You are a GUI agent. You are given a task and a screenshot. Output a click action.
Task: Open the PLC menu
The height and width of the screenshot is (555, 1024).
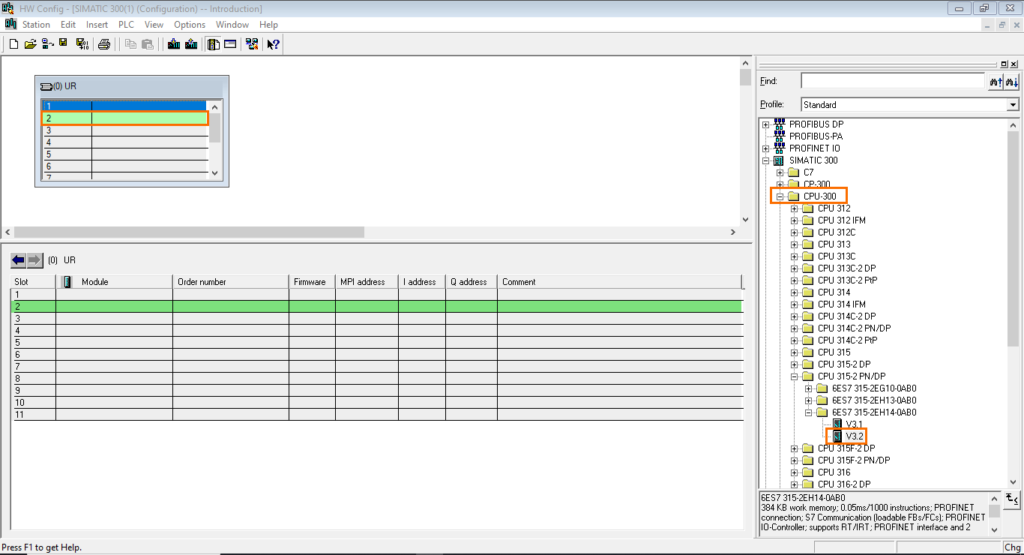(126, 25)
